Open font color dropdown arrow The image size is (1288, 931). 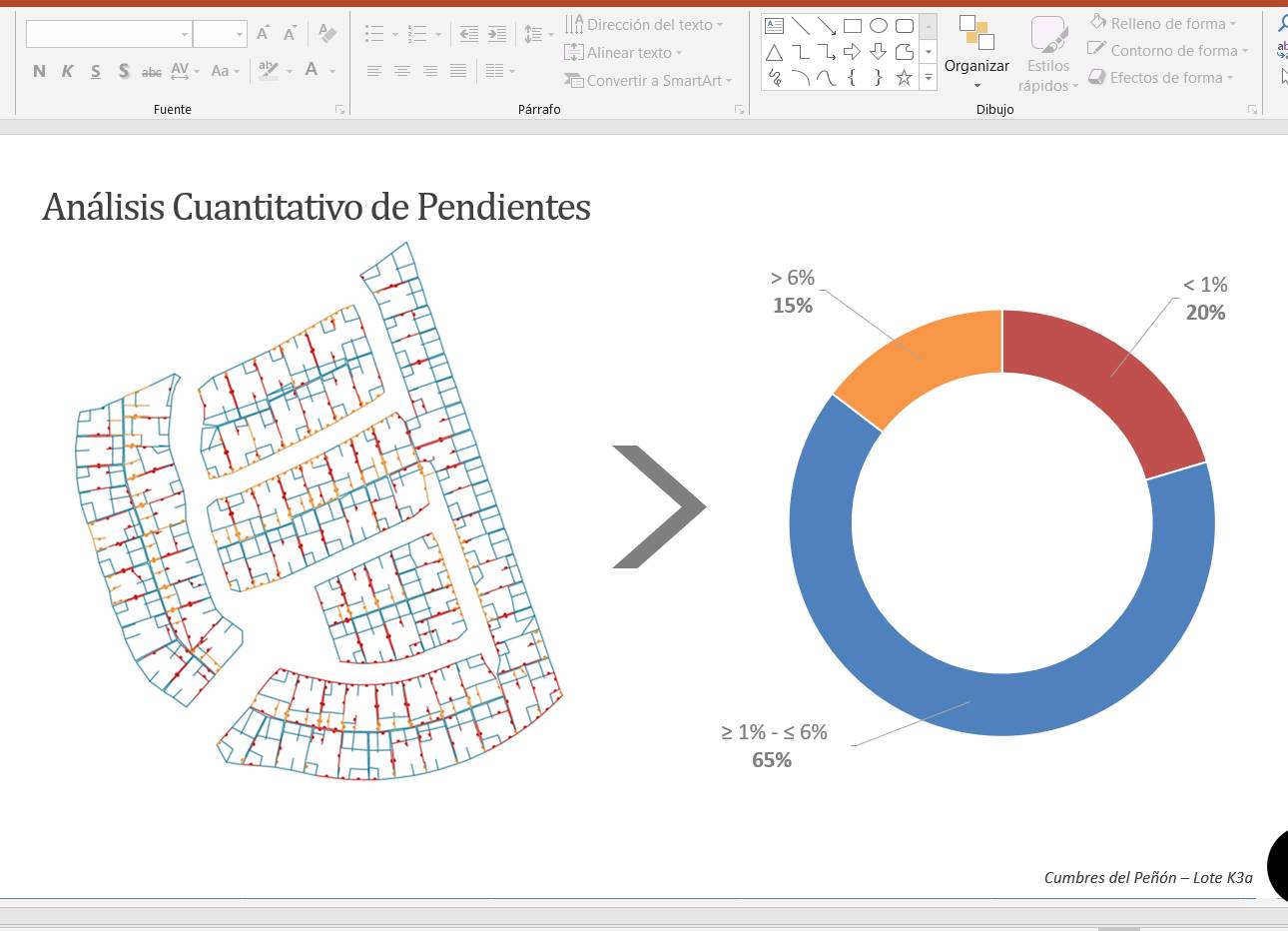coord(332,71)
